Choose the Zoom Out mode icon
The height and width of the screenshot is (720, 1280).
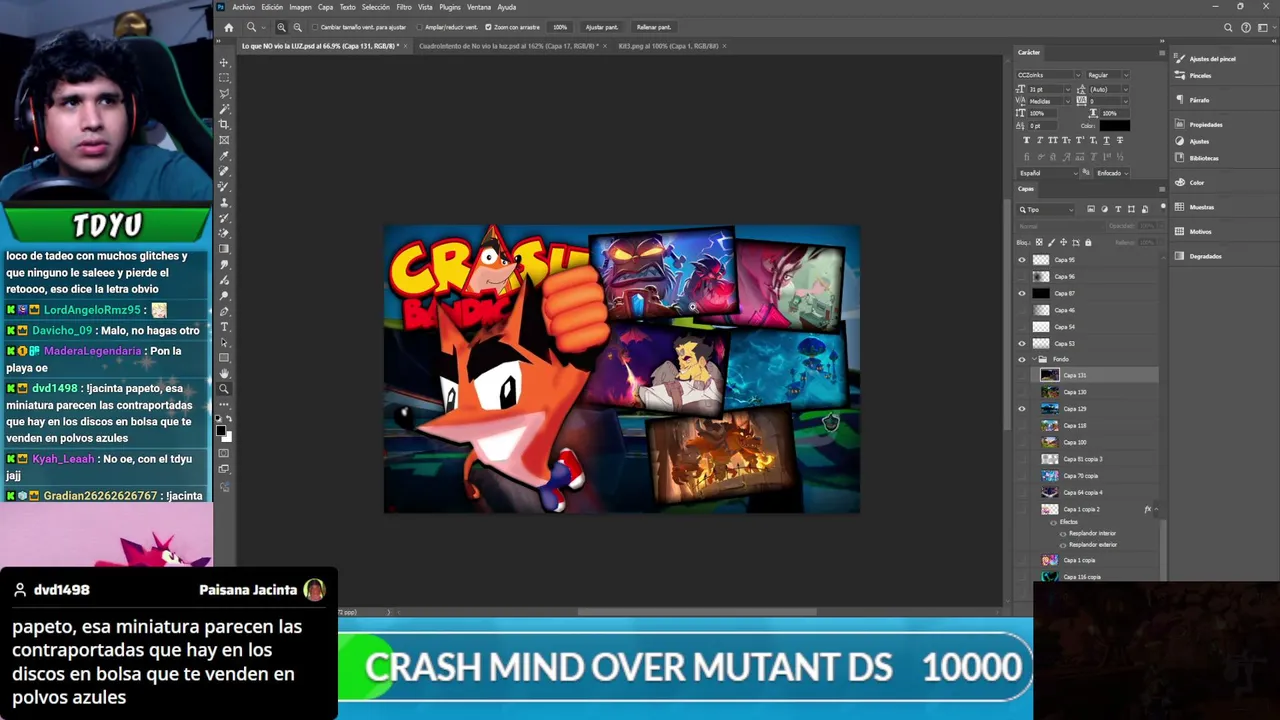[297, 27]
